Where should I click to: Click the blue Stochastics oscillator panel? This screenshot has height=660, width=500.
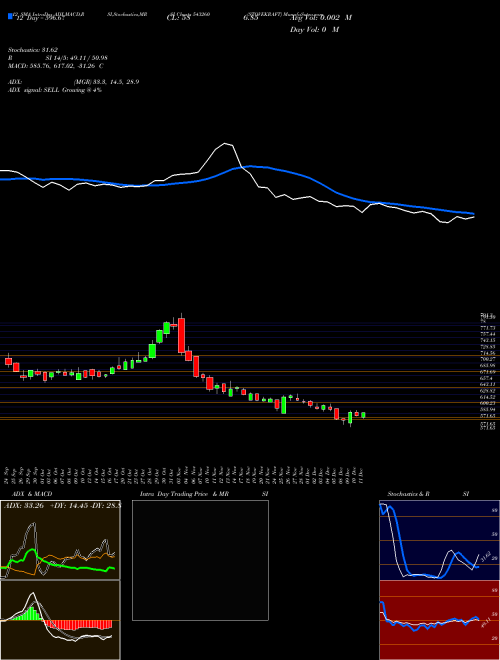pyautogui.click(x=439, y=540)
